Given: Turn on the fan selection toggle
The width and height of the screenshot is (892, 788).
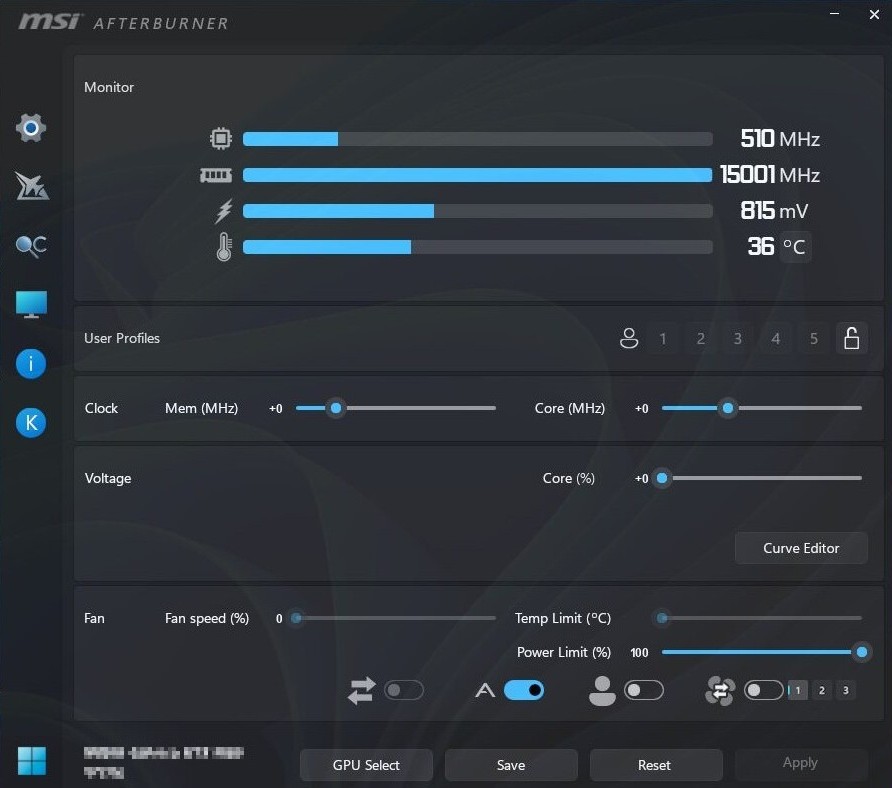Looking at the screenshot, I should [x=763, y=690].
